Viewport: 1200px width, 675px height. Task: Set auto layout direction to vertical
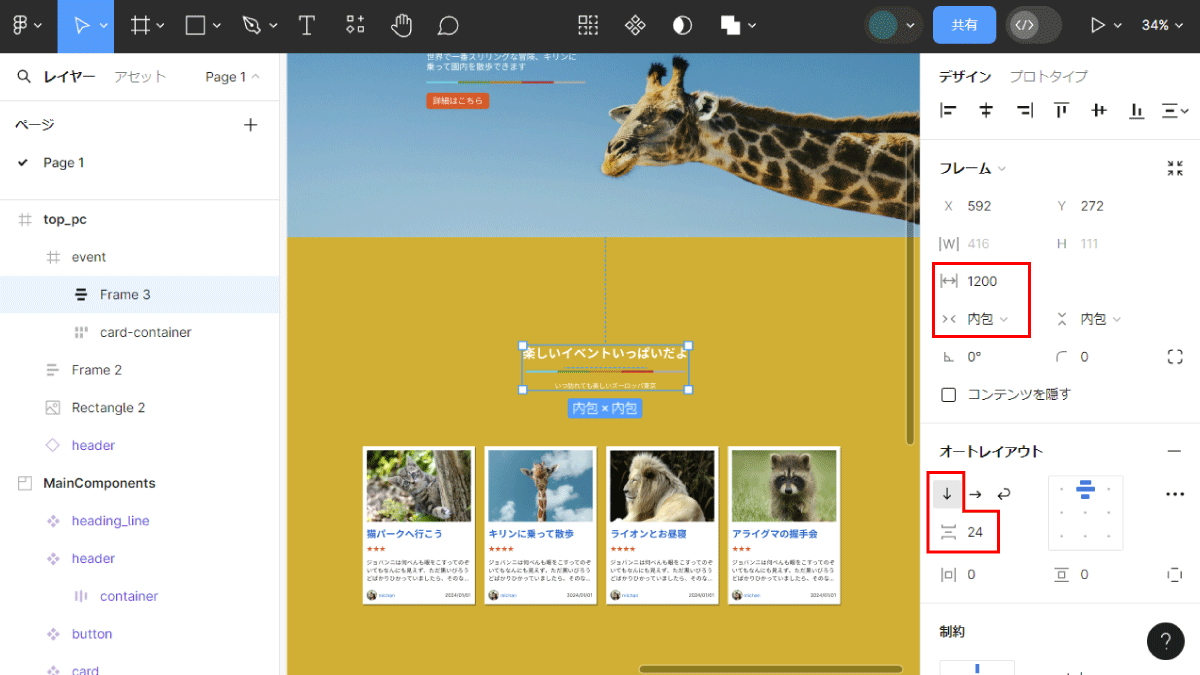click(947, 494)
